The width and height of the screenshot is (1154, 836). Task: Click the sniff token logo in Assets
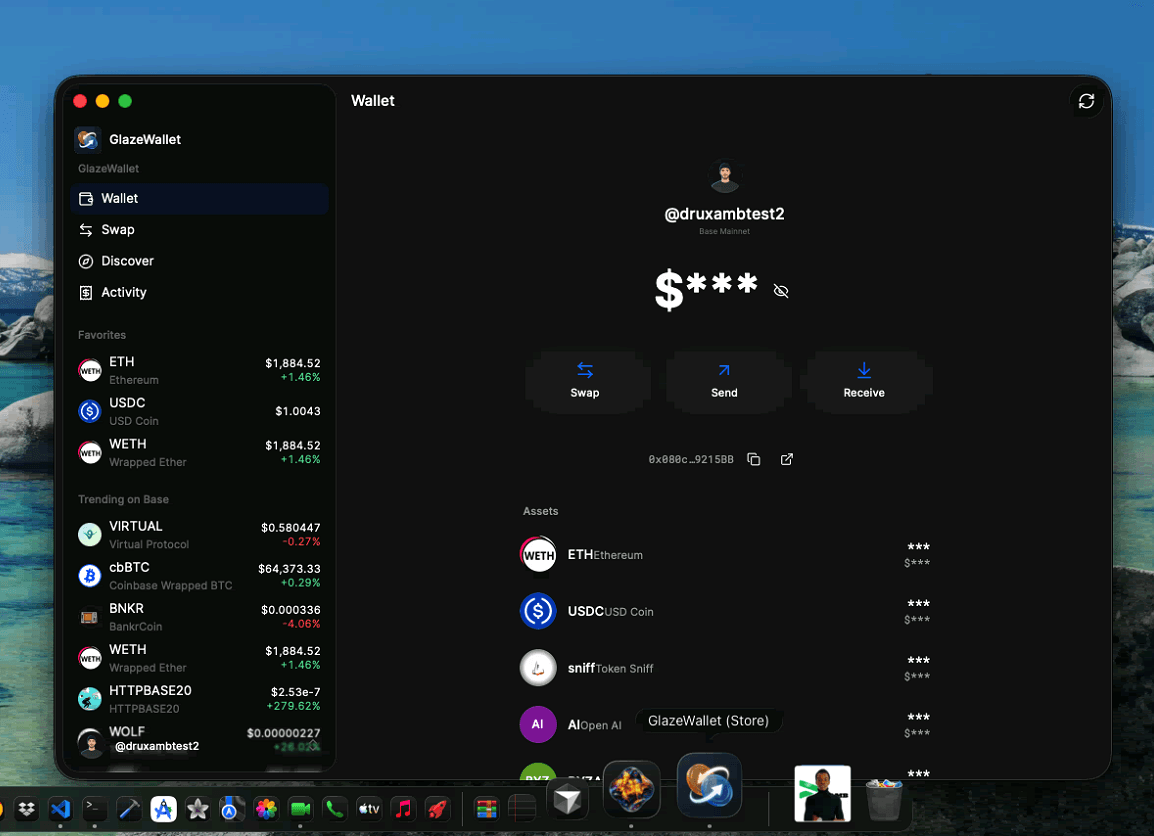click(538, 668)
